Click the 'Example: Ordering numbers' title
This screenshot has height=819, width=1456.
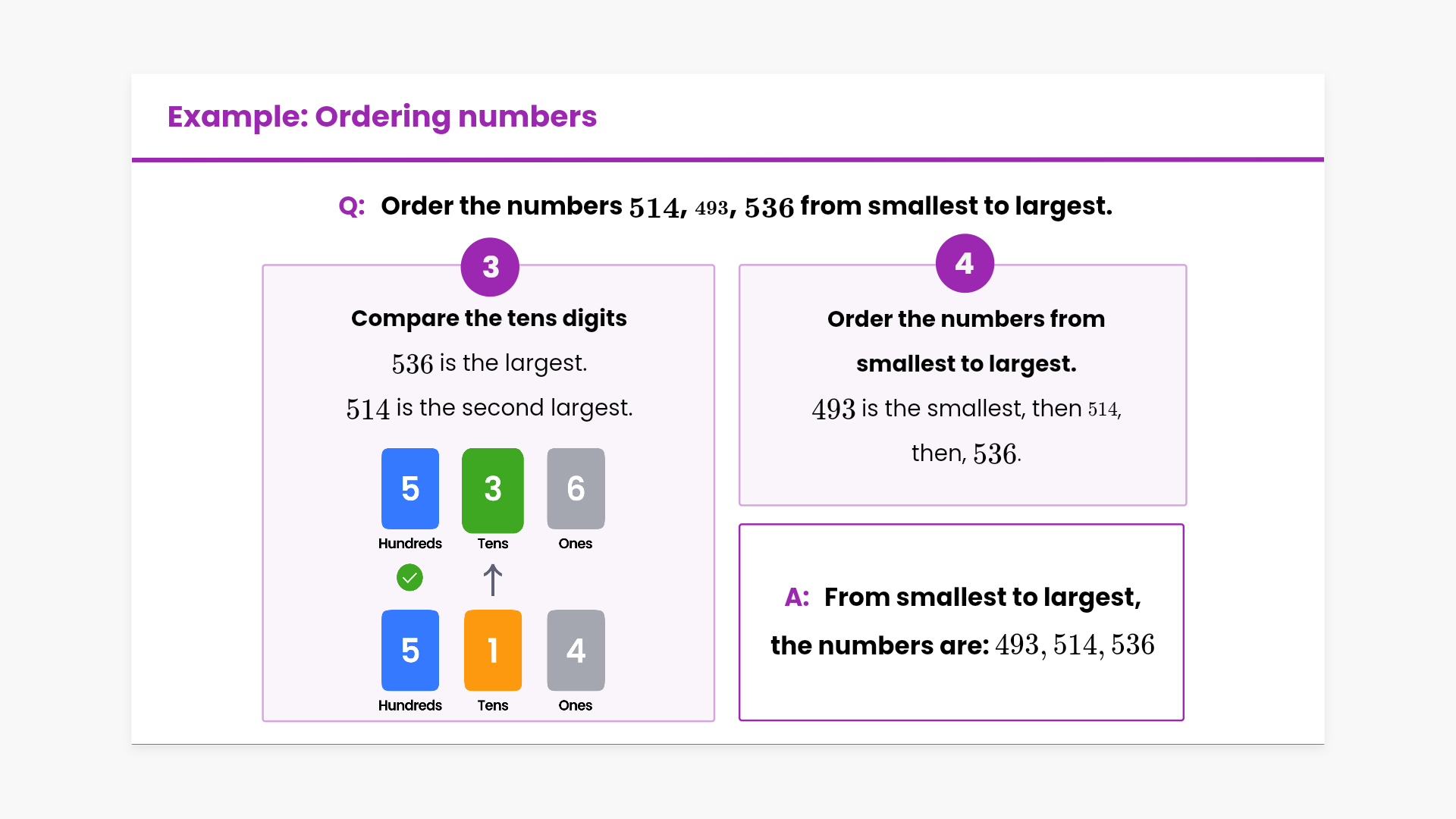(382, 117)
